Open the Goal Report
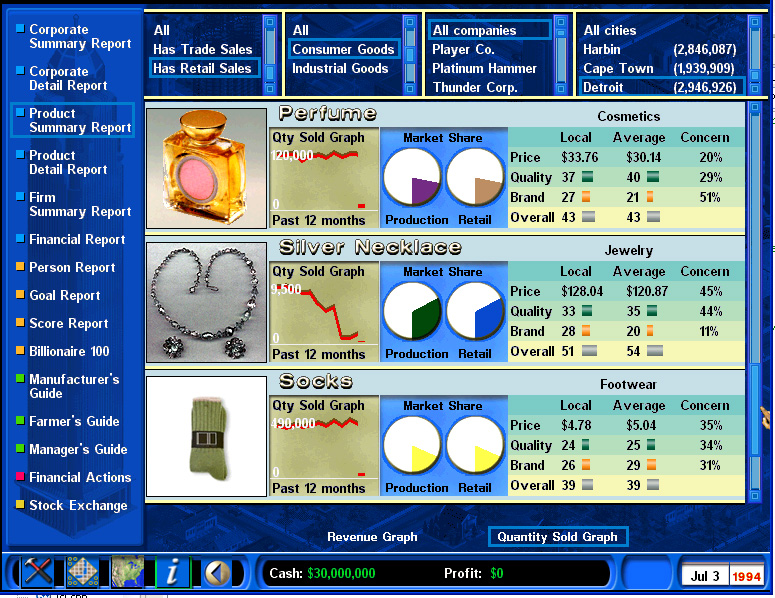Viewport: 775px width, 598px height. point(64,296)
